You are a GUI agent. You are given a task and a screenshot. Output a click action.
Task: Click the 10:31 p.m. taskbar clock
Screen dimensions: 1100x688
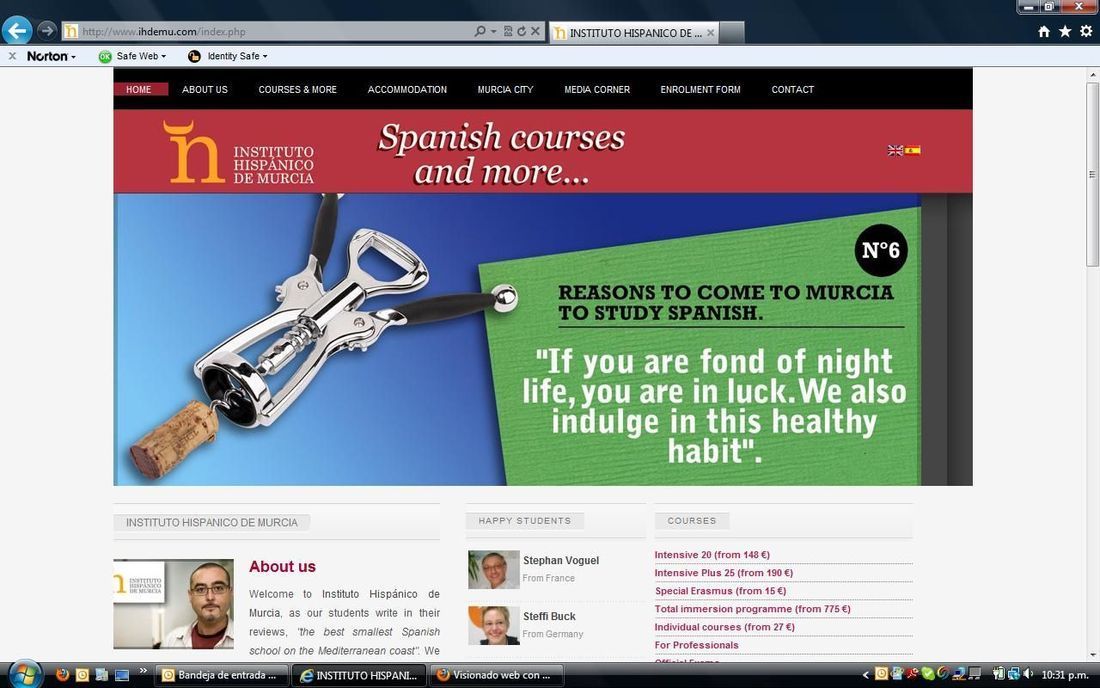(1064, 675)
